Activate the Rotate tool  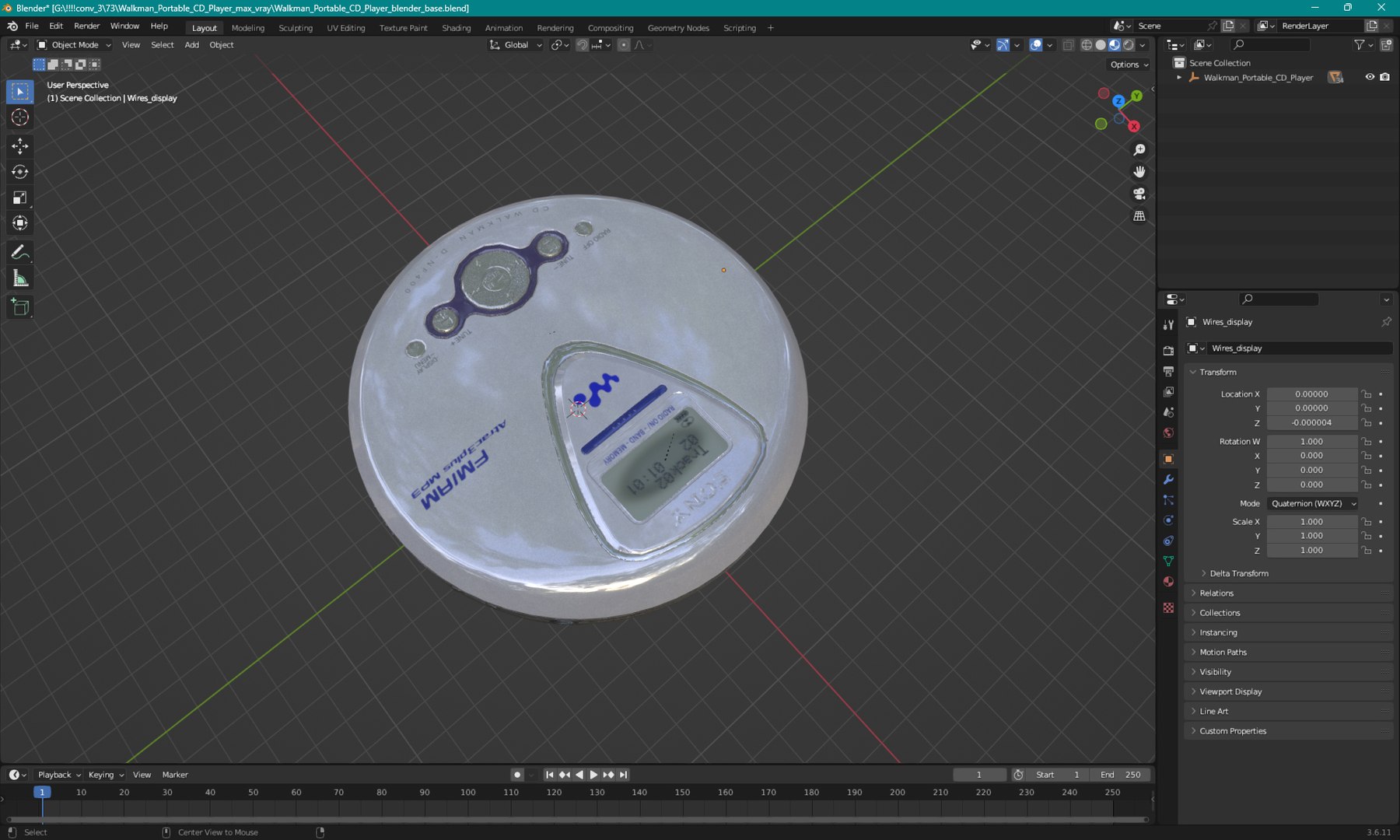20,172
